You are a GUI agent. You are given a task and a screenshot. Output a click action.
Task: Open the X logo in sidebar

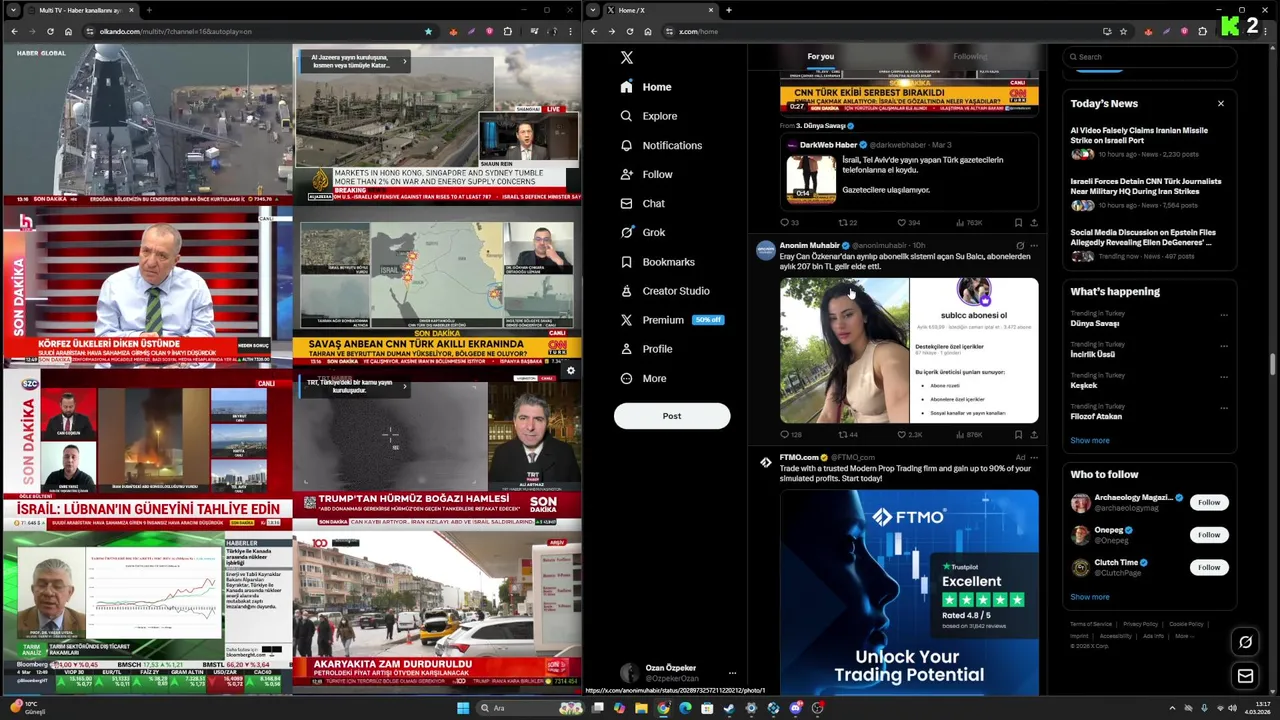pyautogui.click(x=626, y=58)
